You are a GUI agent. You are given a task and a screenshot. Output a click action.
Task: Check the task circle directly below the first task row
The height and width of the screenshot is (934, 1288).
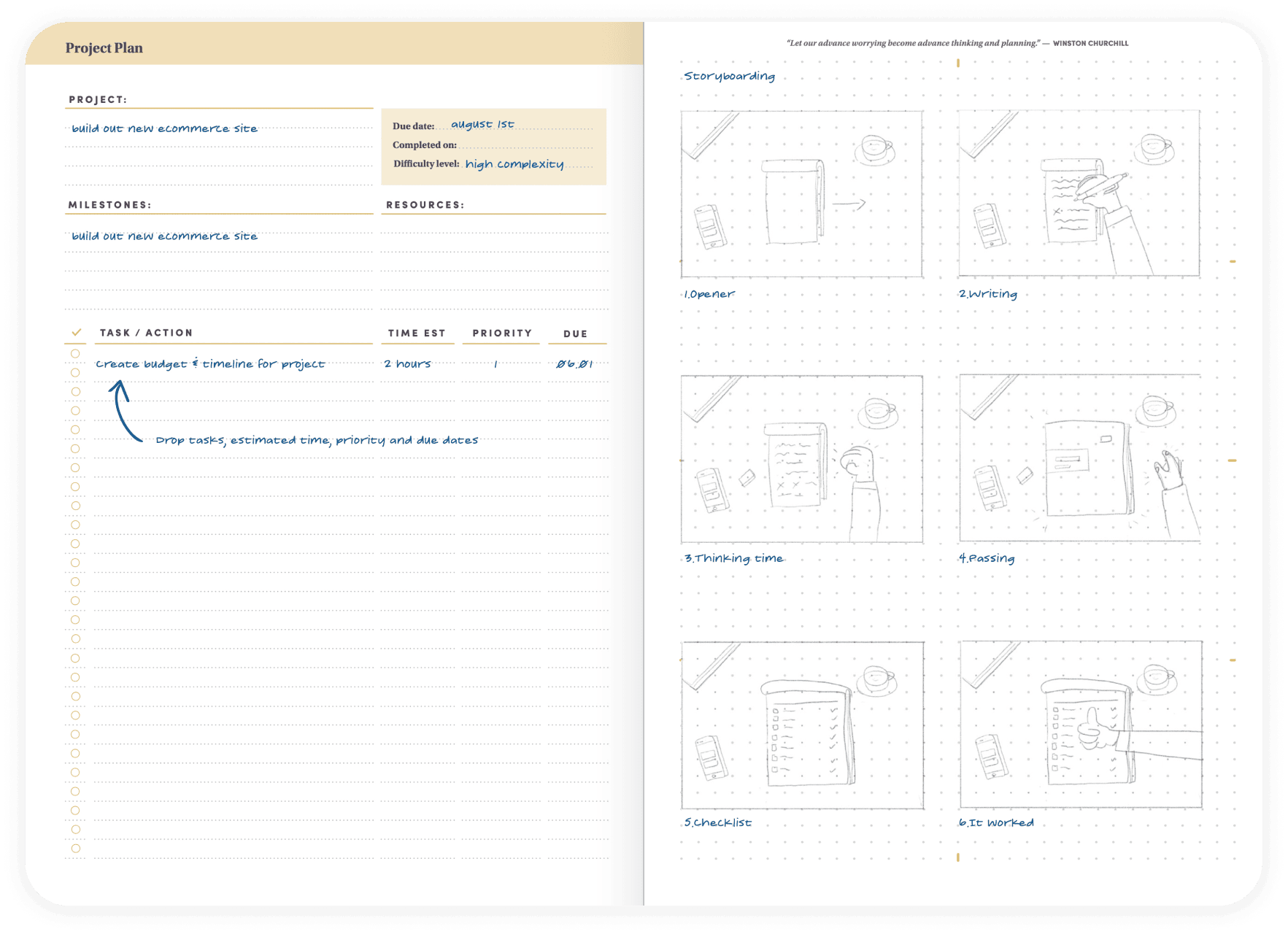point(75,373)
